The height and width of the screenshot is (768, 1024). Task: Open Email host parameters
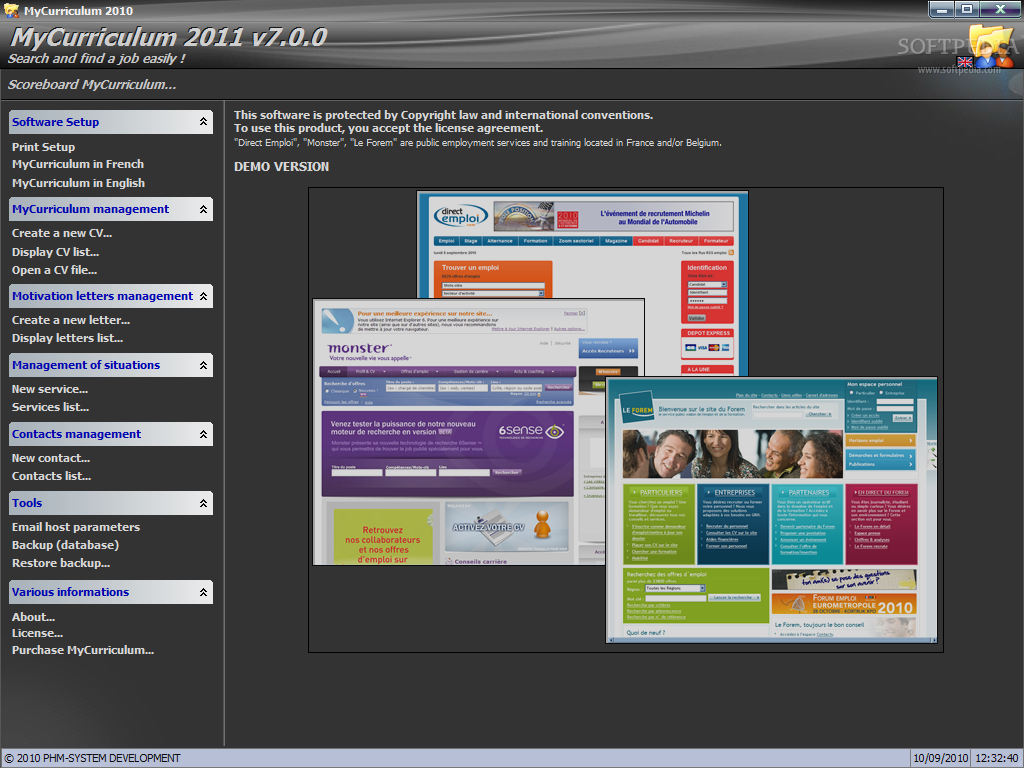point(76,527)
